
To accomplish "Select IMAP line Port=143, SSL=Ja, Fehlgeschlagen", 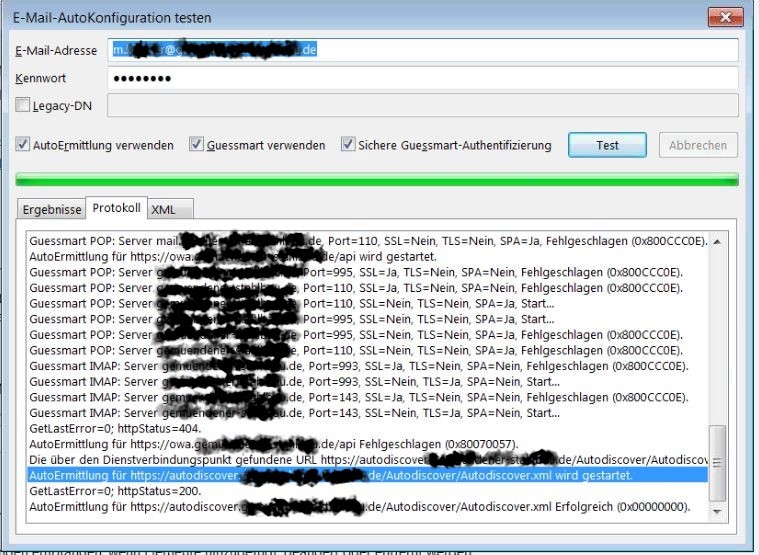I will click(359, 397).
